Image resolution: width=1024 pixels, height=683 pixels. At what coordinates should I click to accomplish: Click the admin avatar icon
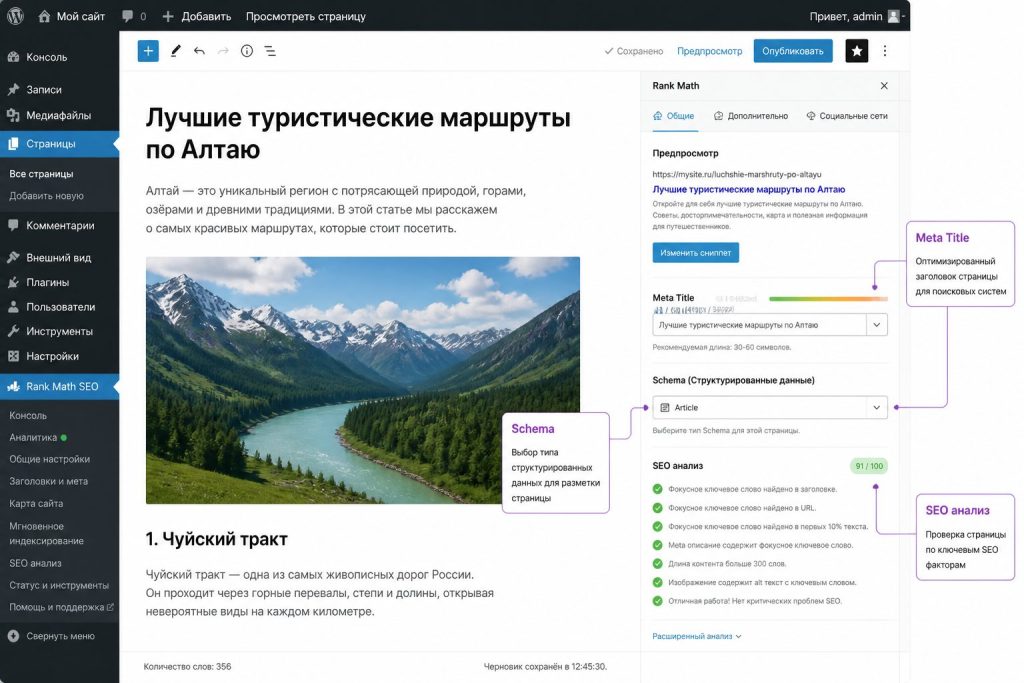click(x=893, y=16)
